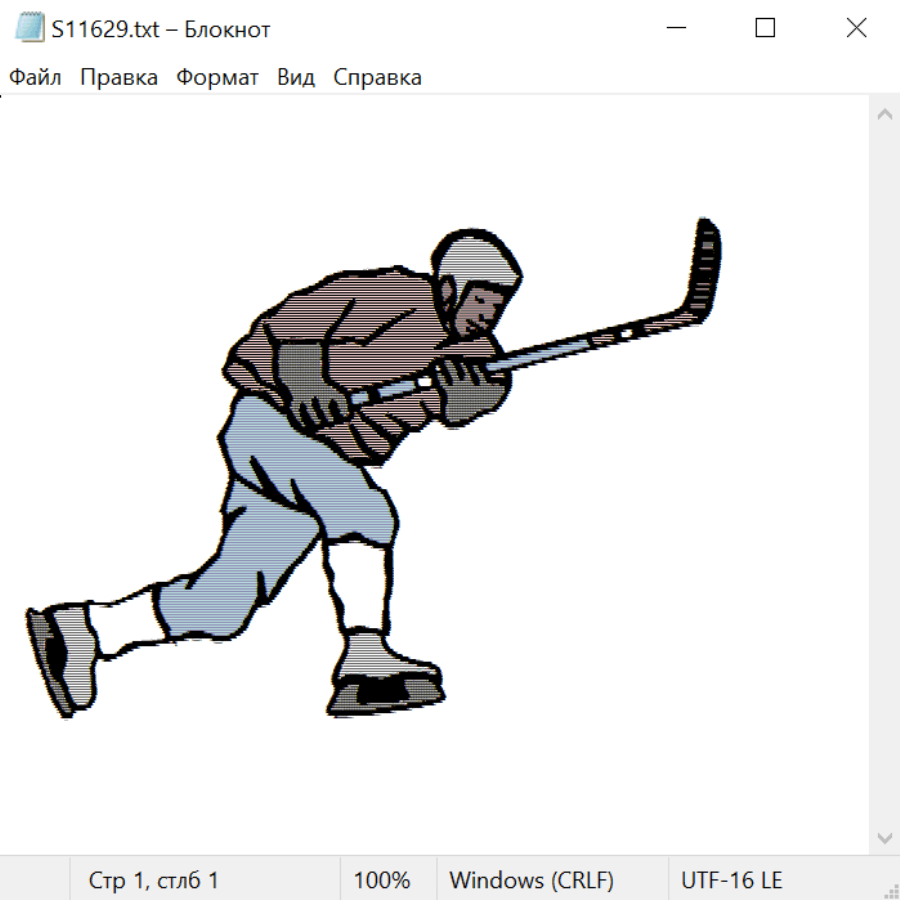Screen dimensions: 900x900
Task: Click the Notepad icon in the title bar
Action: [28, 29]
